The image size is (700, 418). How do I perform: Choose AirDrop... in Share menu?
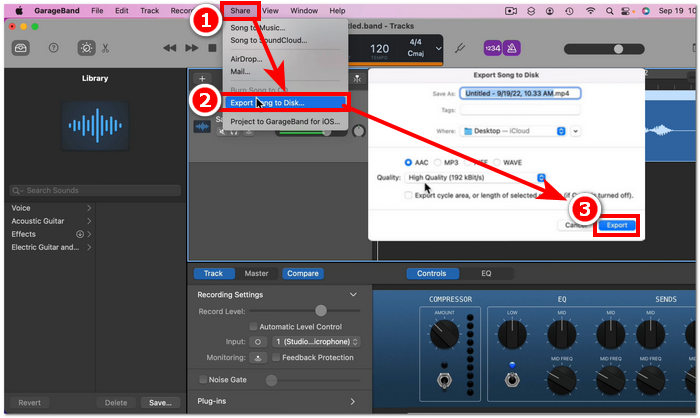[246, 59]
